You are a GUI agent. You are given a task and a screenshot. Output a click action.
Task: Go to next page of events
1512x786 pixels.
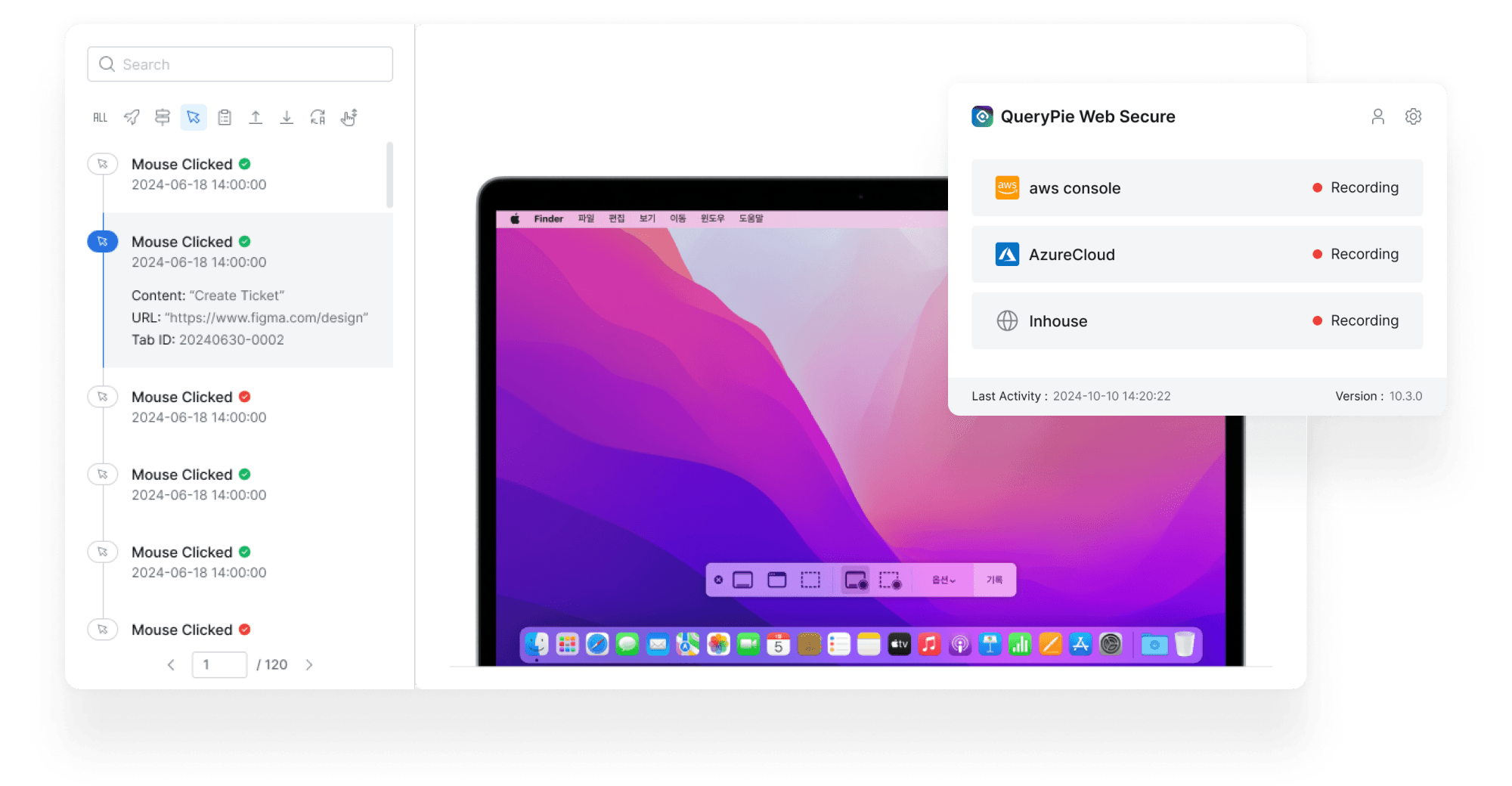tap(309, 664)
